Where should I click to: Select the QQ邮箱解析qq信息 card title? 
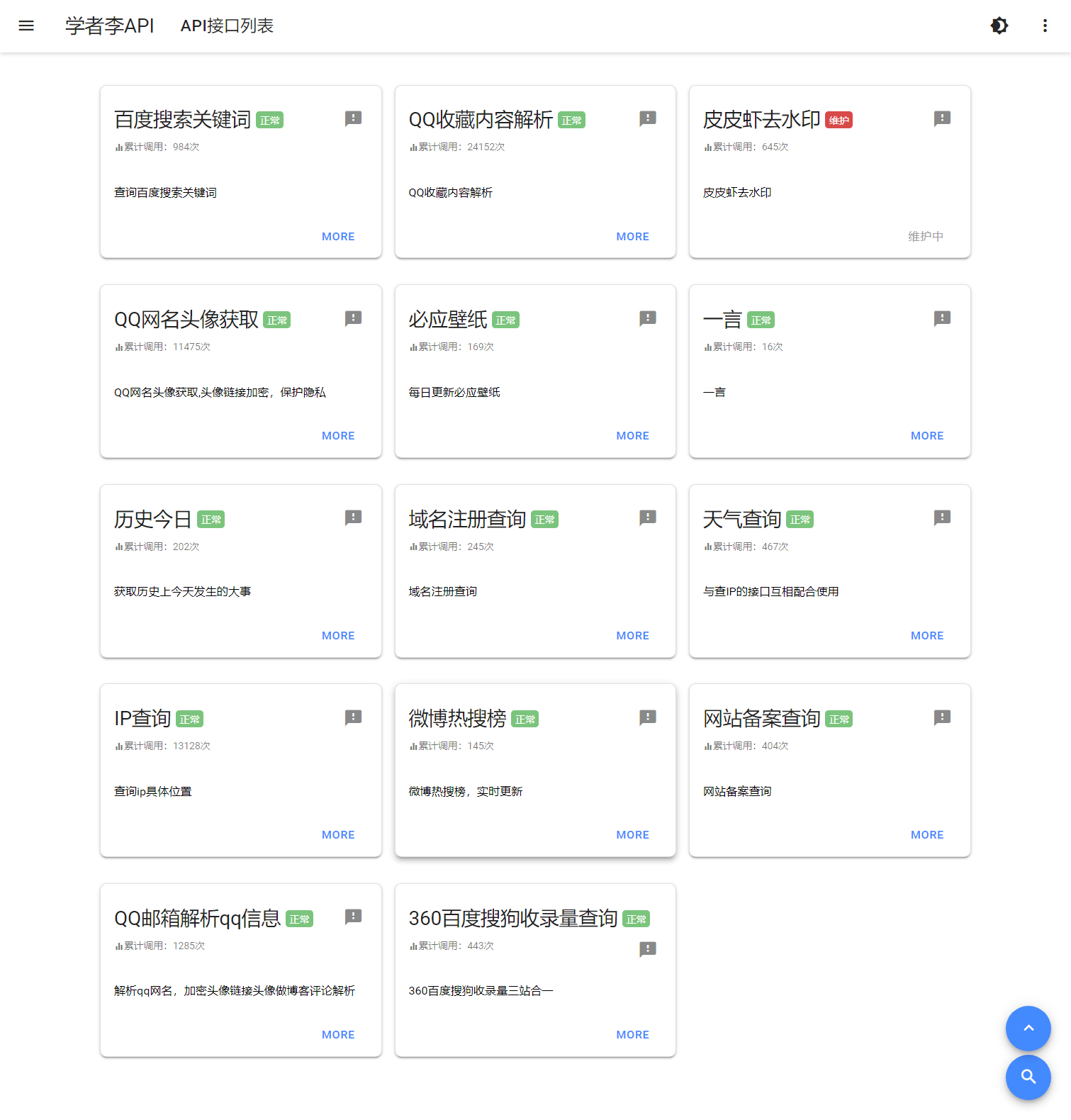(x=198, y=919)
